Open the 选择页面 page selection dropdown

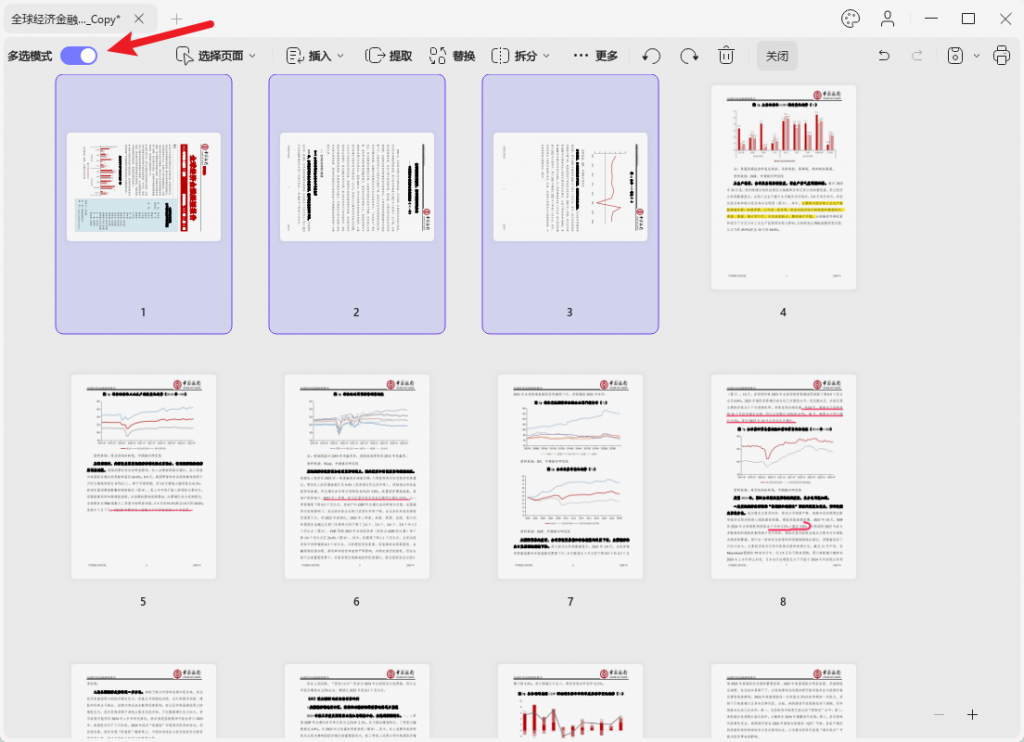[x=216, y=56]
